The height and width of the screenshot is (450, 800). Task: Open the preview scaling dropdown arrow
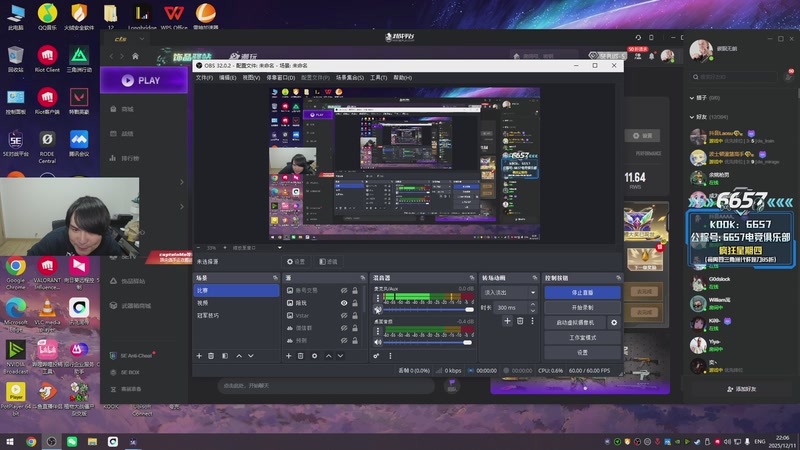point(280,247)
